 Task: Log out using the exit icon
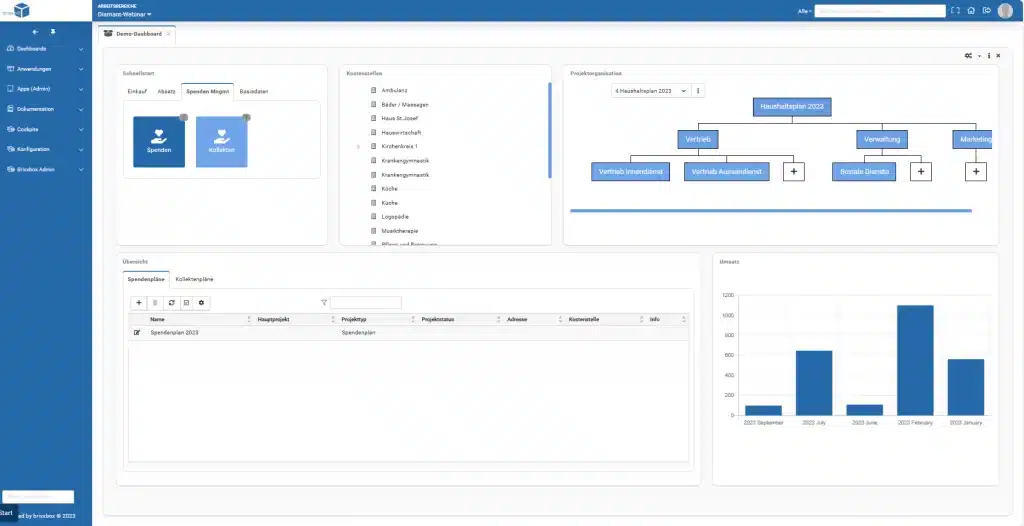[987, 10]
